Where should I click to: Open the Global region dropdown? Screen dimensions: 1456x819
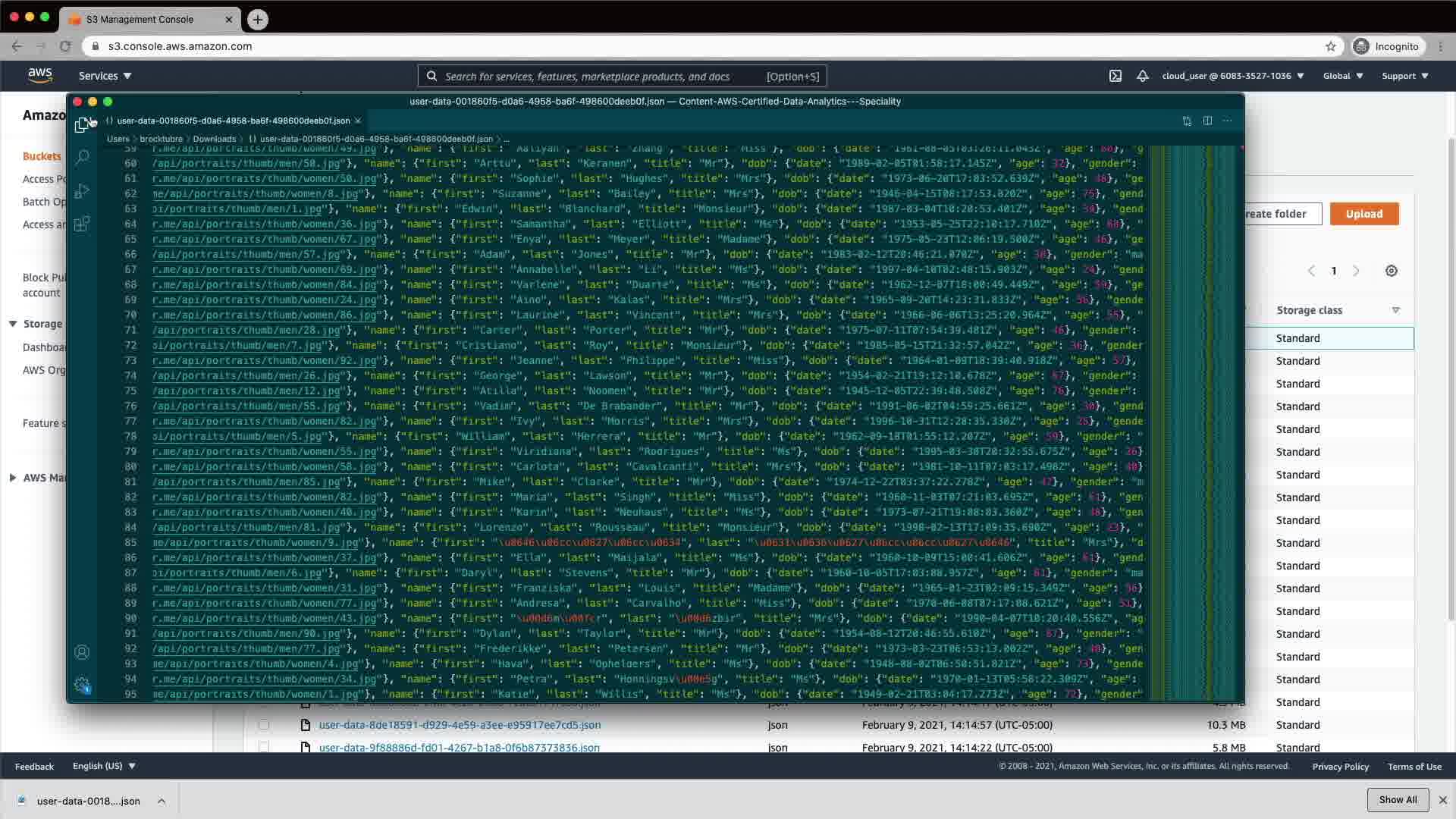click(1343, 76)
